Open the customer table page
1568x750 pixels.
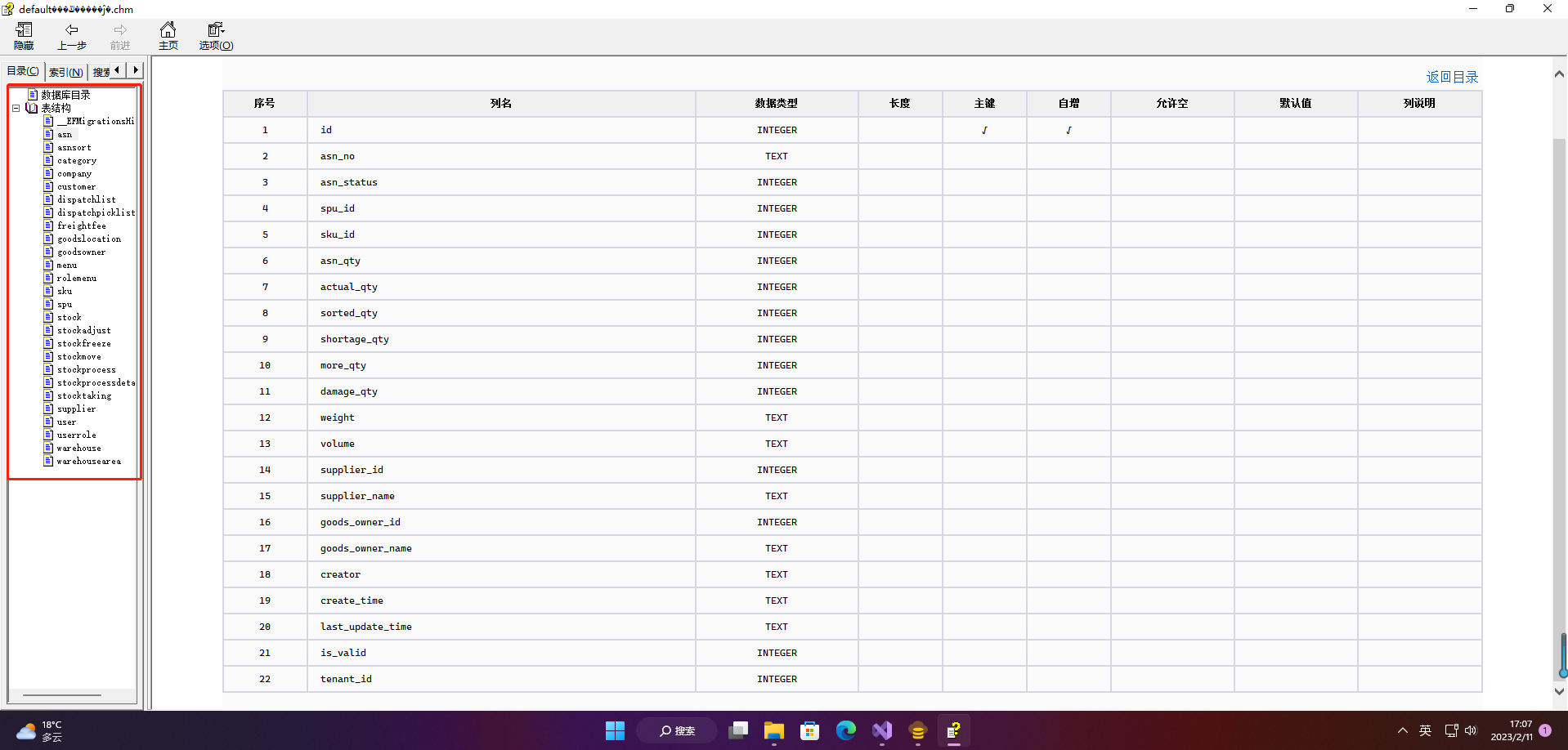pyautogui.click(x=76, y=186)
